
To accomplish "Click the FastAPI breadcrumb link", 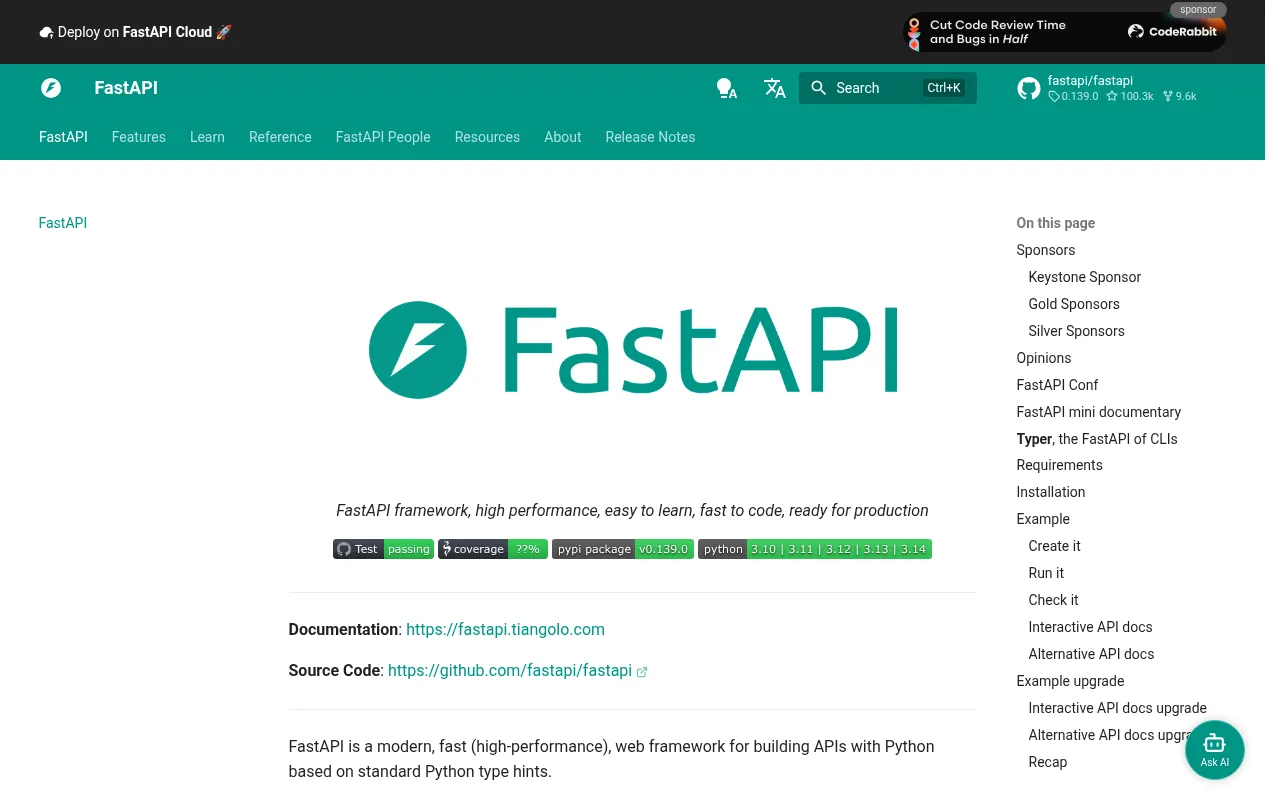I will pos(63,223).
